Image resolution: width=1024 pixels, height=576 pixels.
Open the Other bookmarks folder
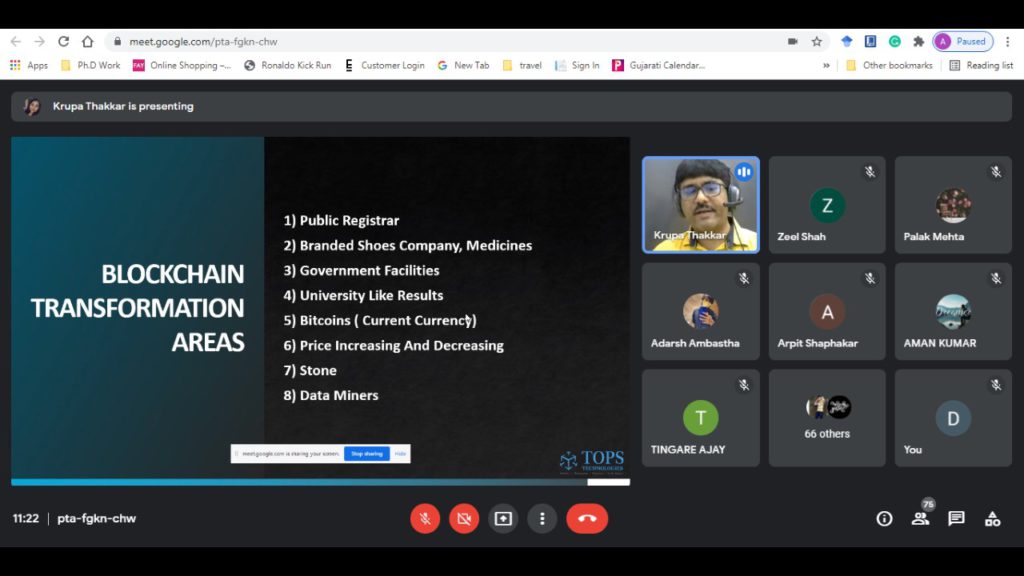888,66
